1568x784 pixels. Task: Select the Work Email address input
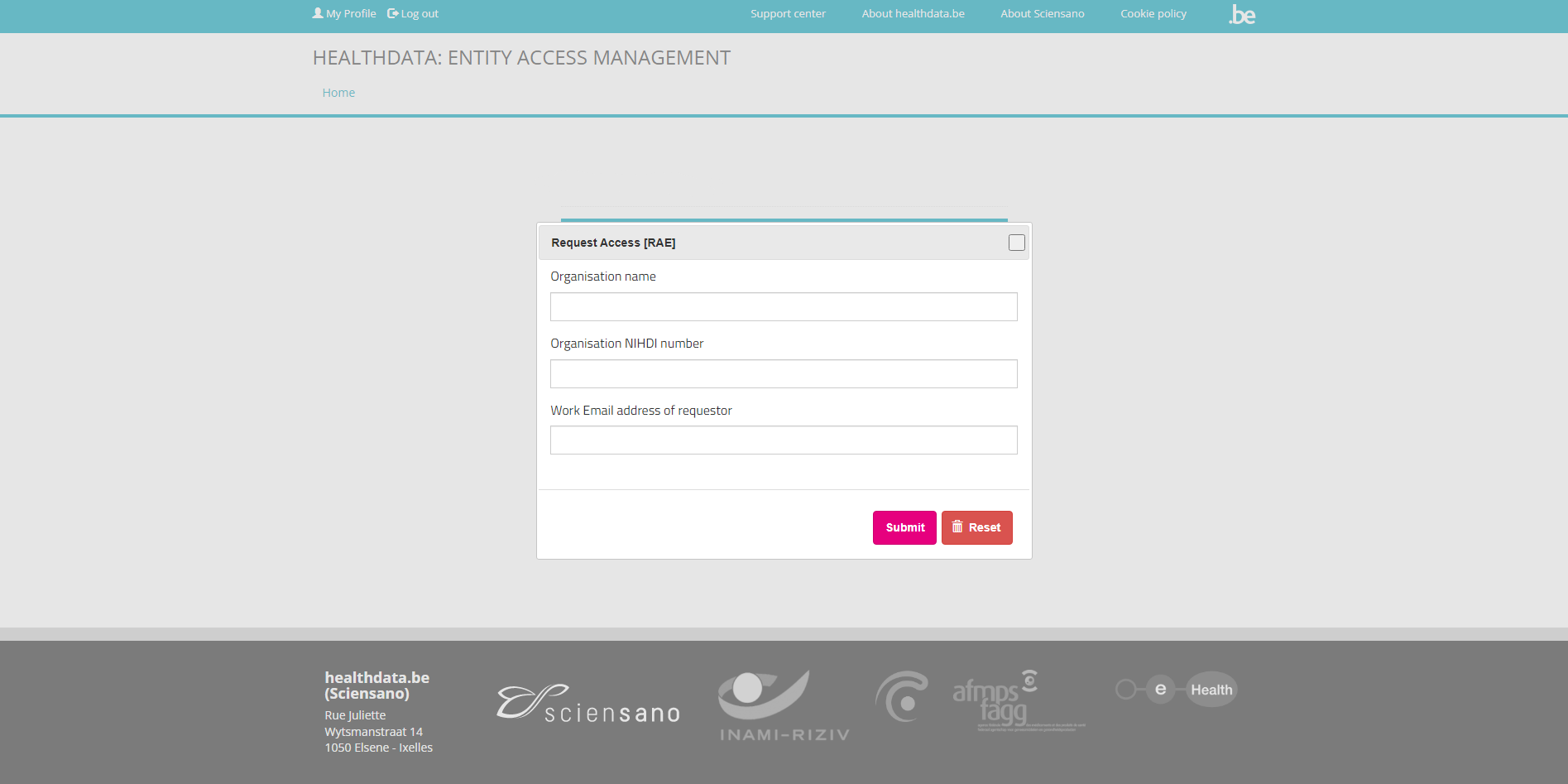[783, 440]
